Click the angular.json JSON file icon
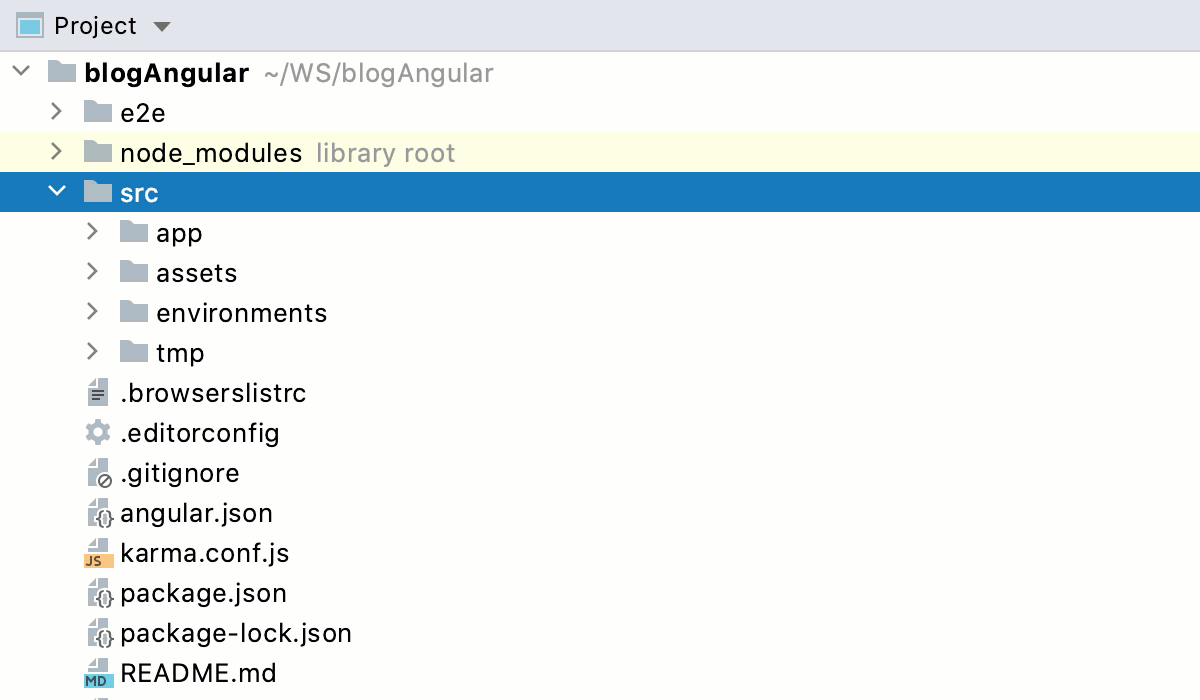 [97, 513]
